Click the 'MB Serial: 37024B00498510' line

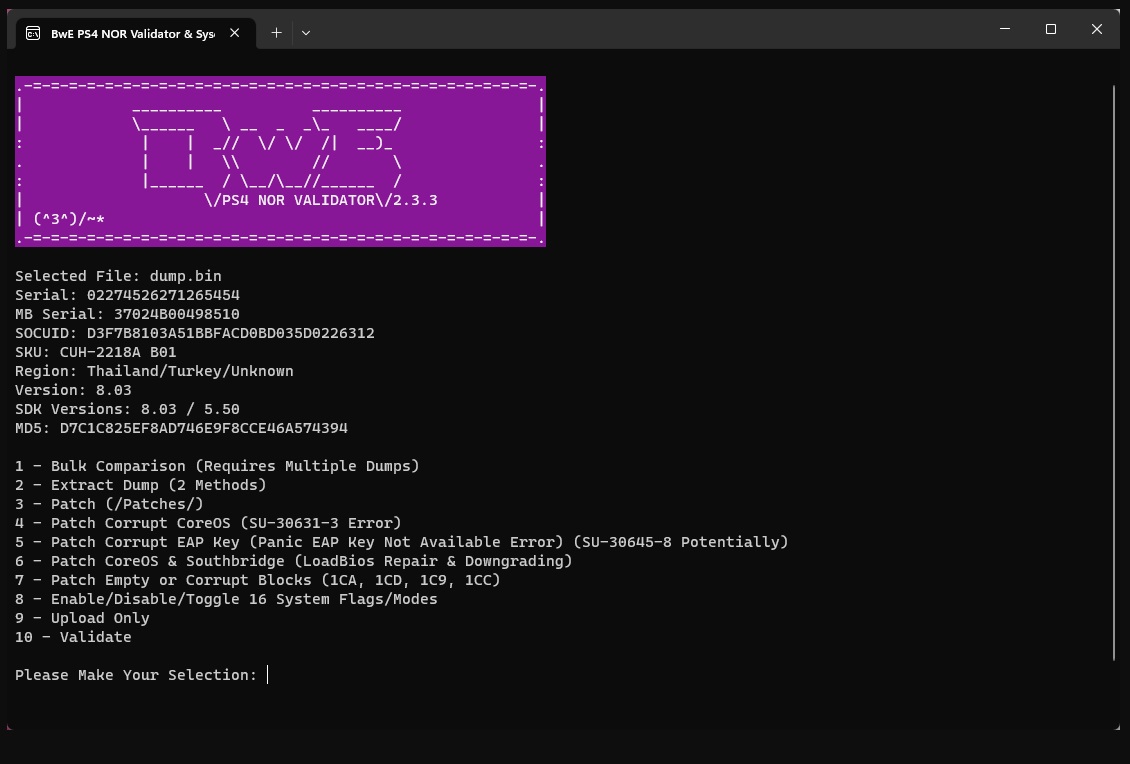(128, 314)
